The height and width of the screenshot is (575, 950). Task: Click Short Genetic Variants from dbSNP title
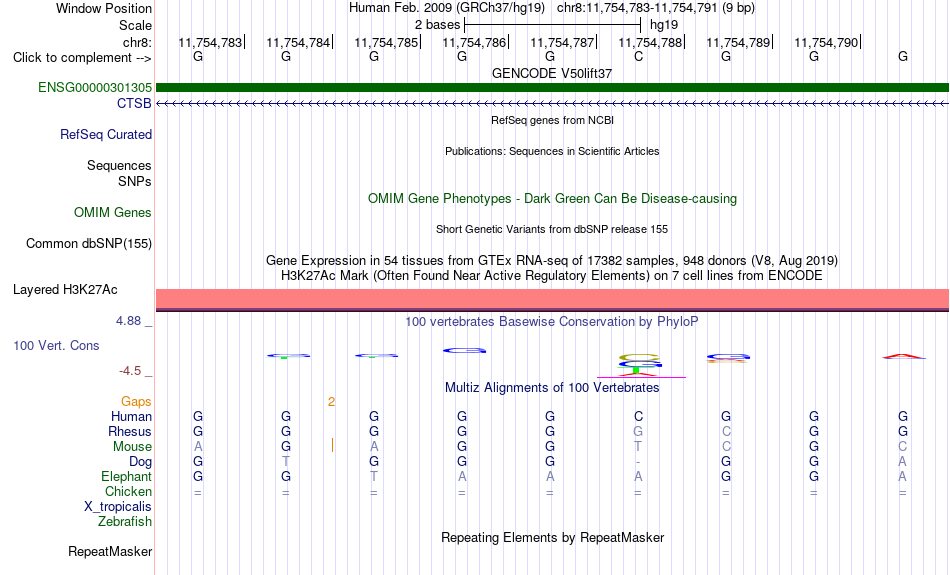[552, 229]
